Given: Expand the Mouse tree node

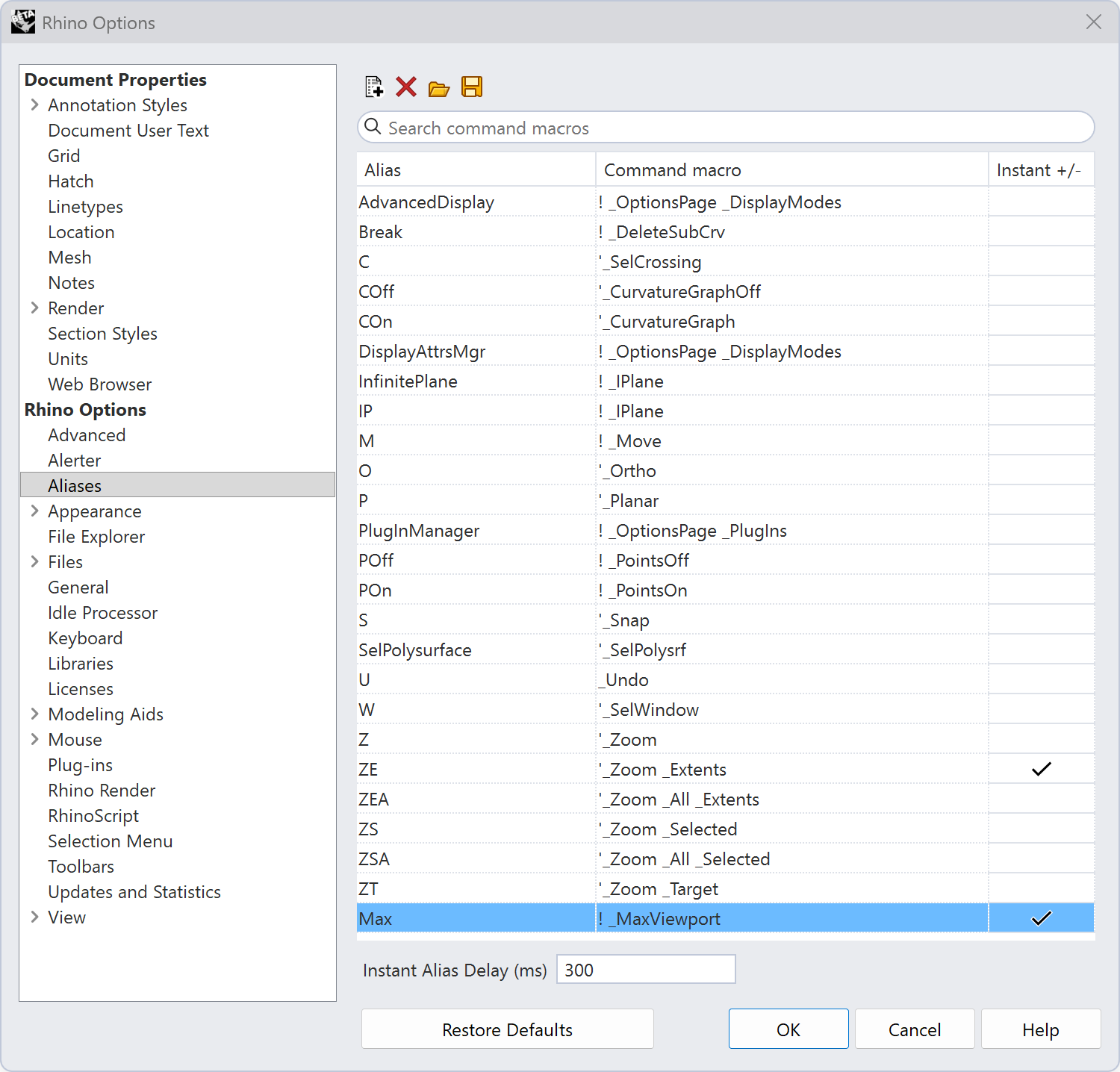Looking at the screenshot, I should coord(34,740).
